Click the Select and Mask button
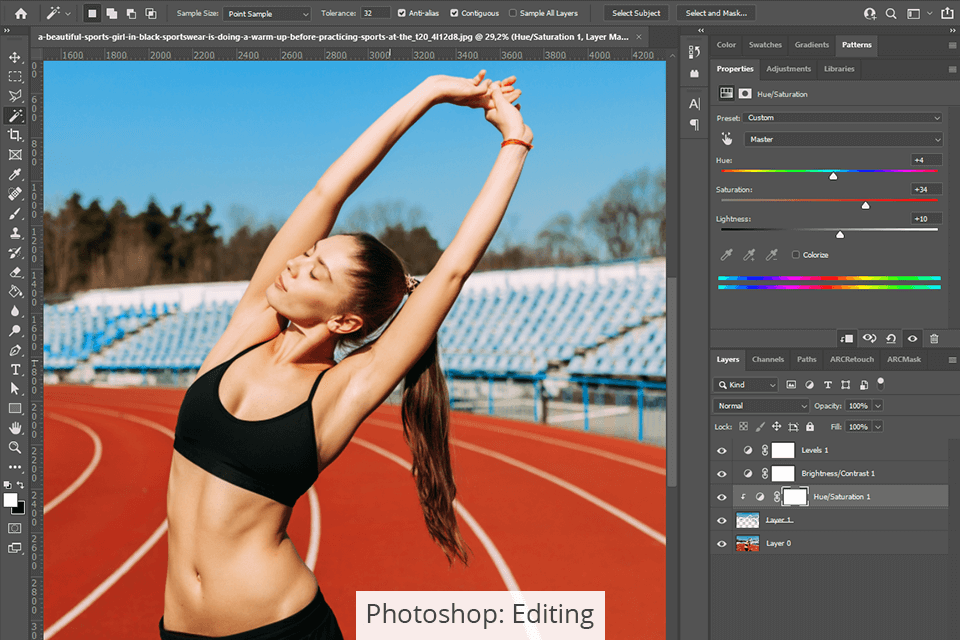This screenshot has height=640, width=960. (x=715, y=14)
